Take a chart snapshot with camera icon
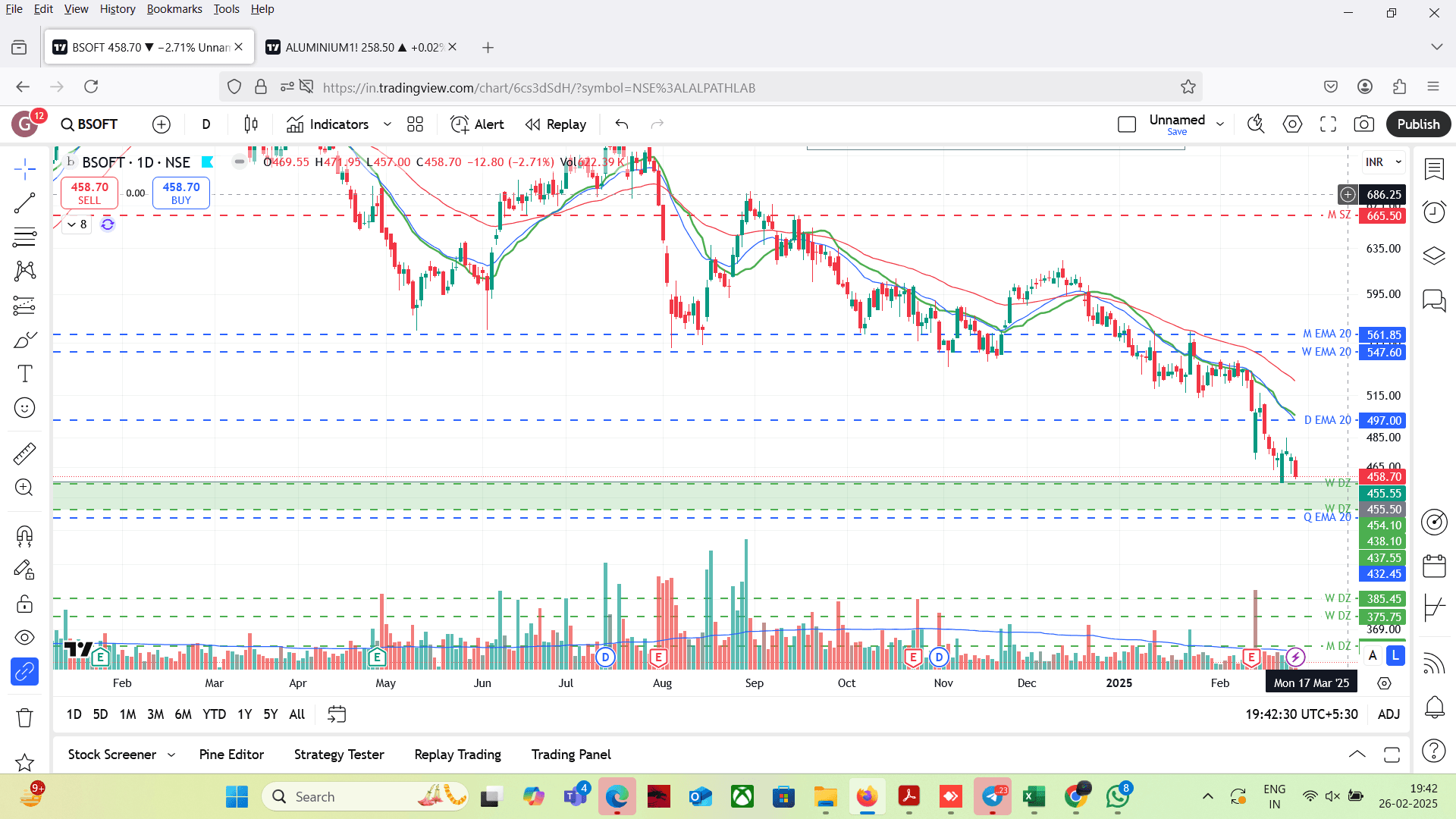The image size is (1456, 819). (x=1363, y=124)
